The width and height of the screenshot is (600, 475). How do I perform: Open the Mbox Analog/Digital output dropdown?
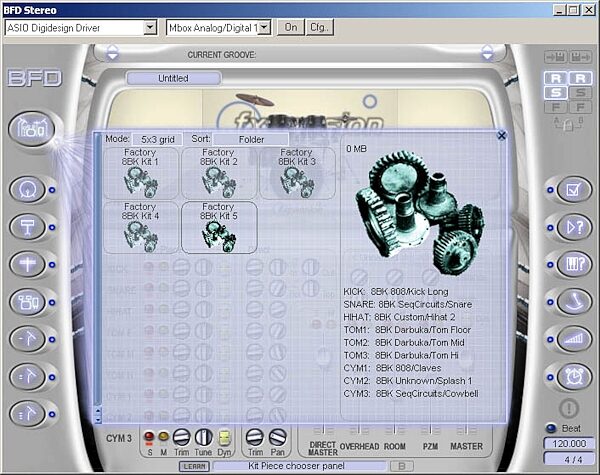pyautogui.click(x=264, y=28)
